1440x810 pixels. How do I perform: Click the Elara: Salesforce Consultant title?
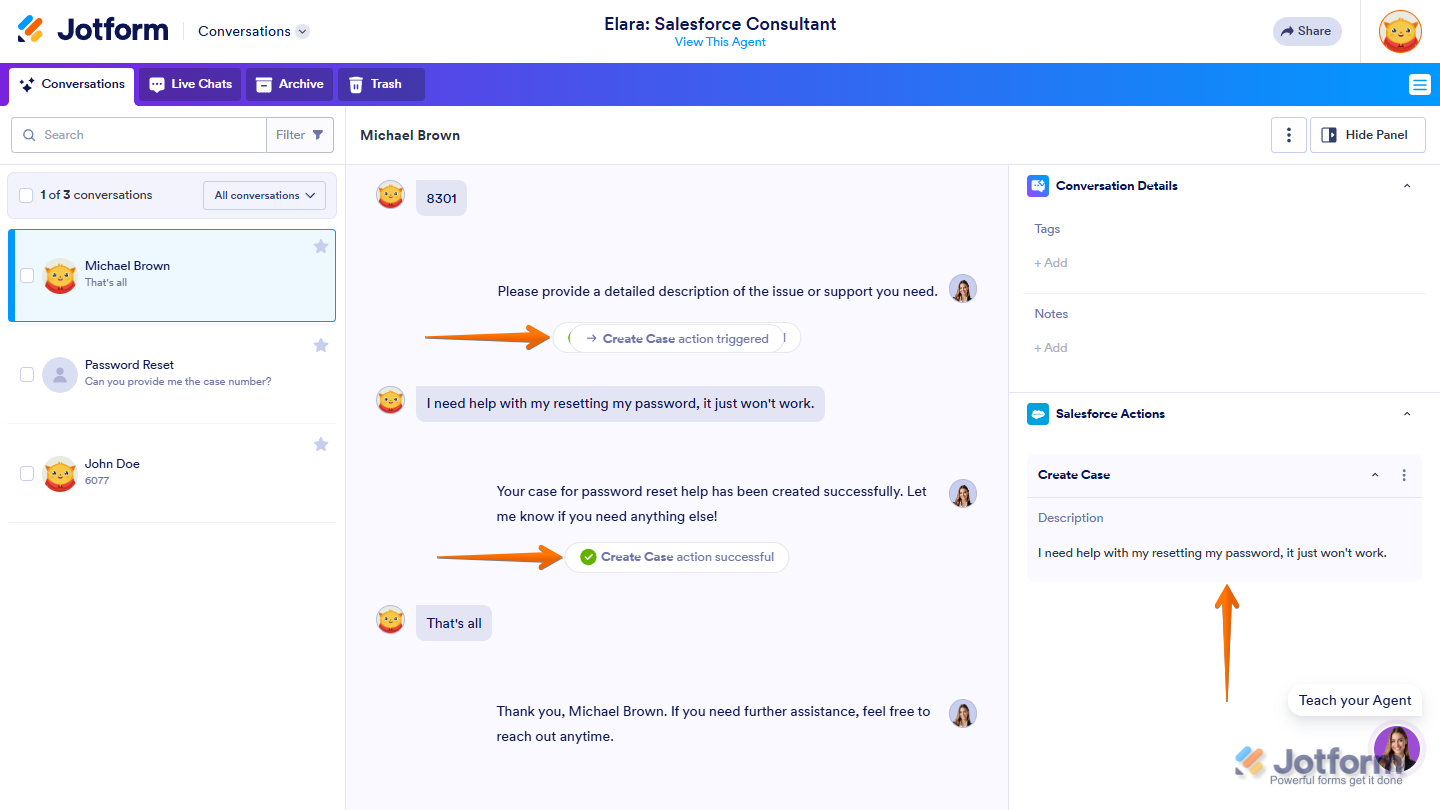pyautogui.click(x=720, y=24)
